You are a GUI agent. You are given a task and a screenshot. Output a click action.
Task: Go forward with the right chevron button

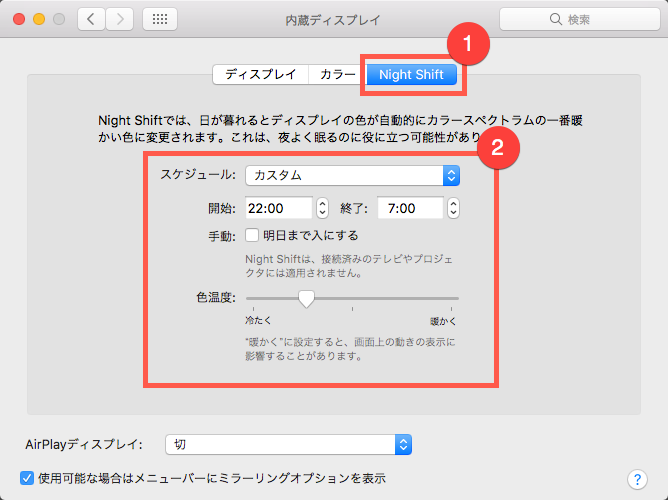pos(120,19)
